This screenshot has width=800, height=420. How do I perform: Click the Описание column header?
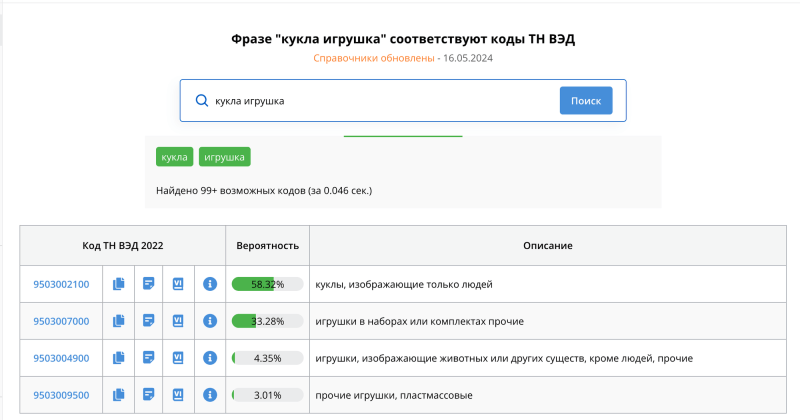tap(547, 245)
